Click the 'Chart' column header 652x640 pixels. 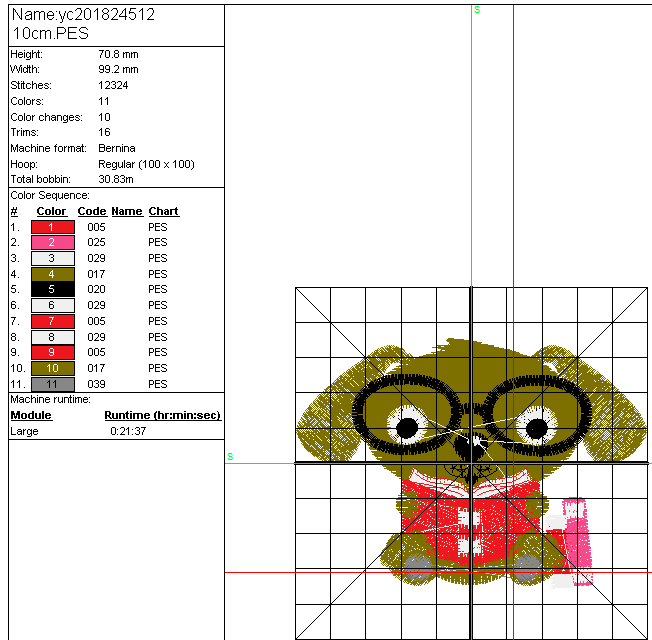163,211
